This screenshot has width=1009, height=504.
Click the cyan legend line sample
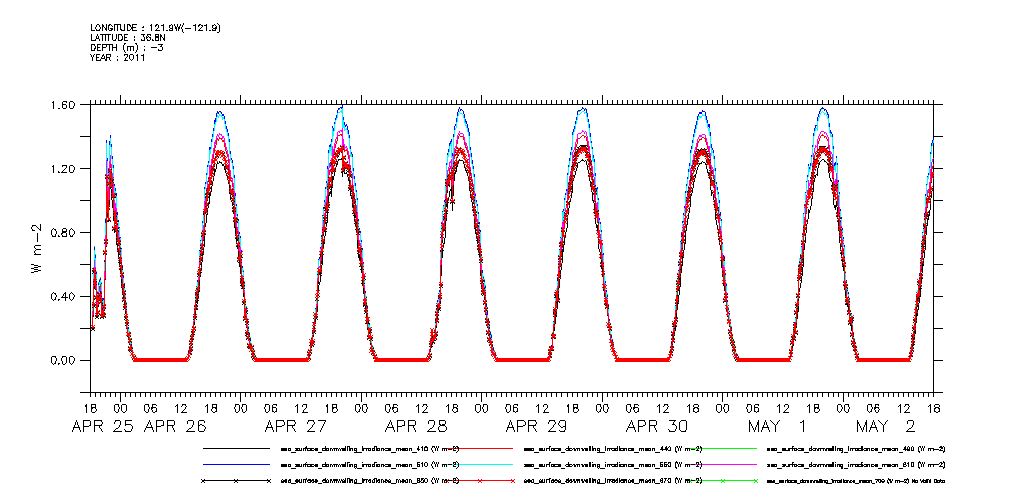[x=479, y=464]
